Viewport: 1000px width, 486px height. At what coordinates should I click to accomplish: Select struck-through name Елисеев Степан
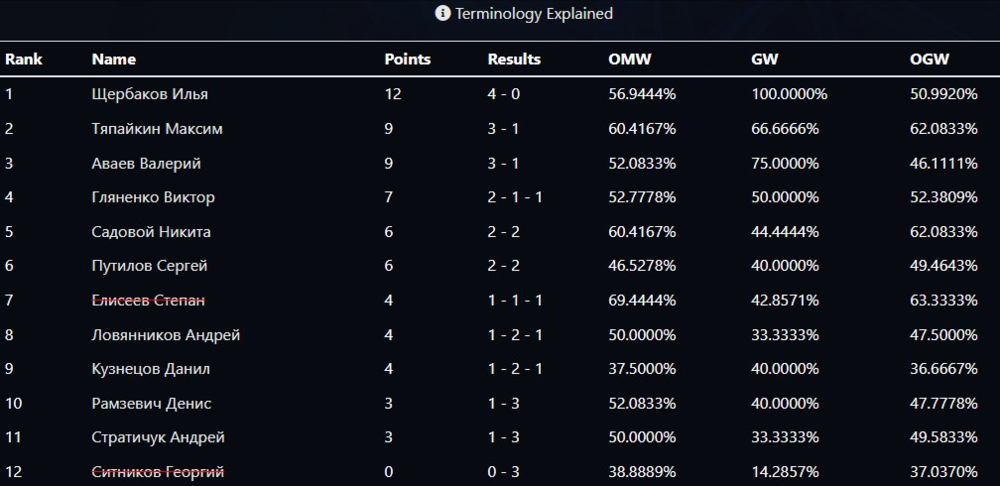(148, 300)
